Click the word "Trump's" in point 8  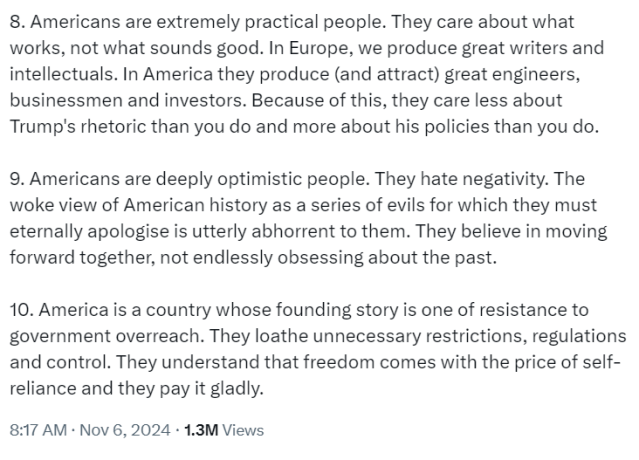point(43,125)
